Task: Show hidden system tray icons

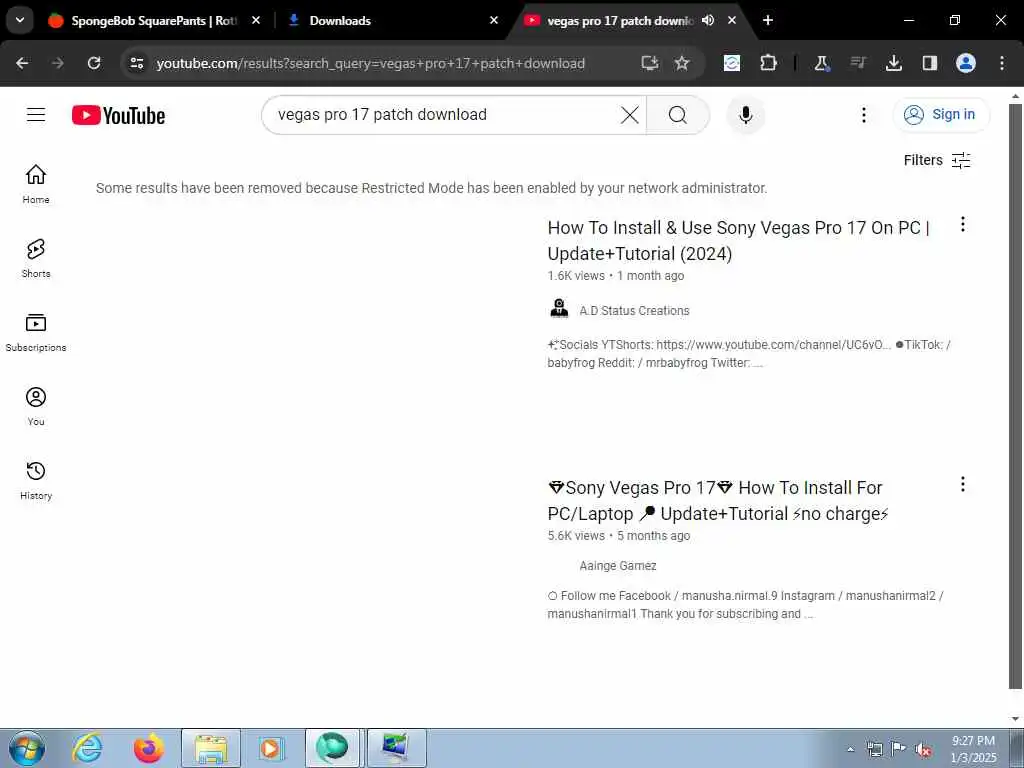Action: 850,749
